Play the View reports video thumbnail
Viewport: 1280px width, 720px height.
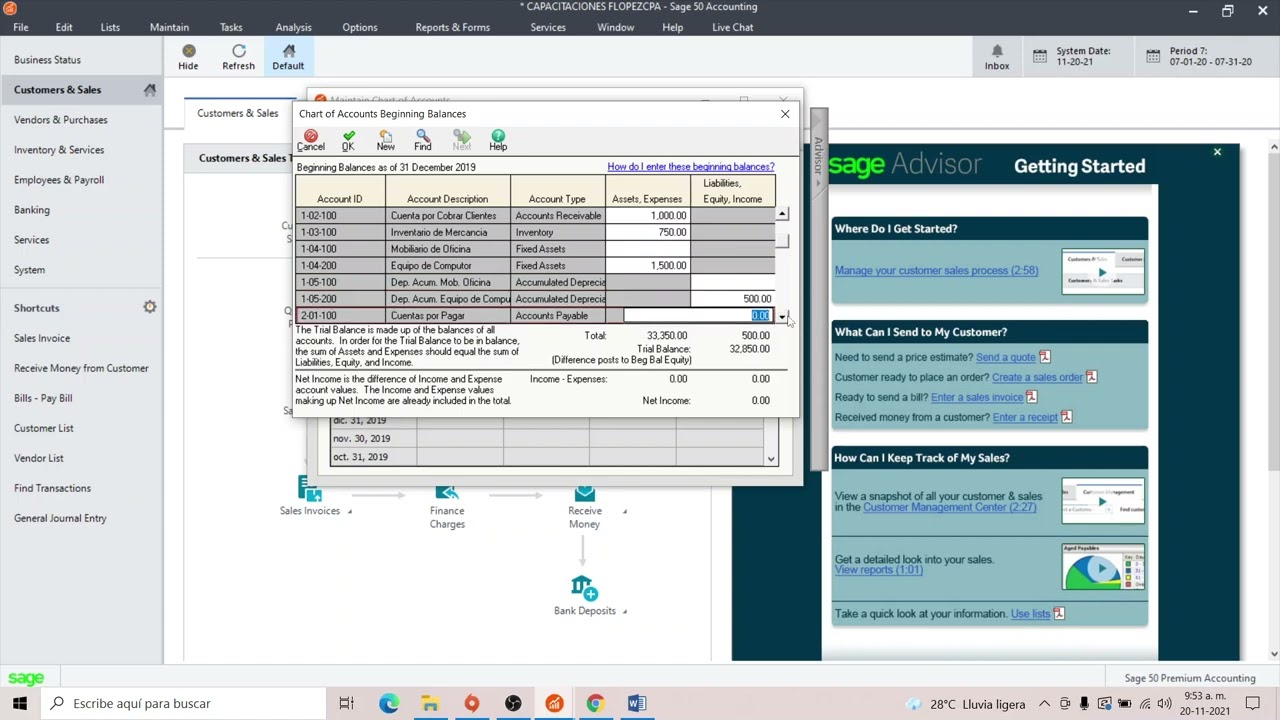[1103, 567]
